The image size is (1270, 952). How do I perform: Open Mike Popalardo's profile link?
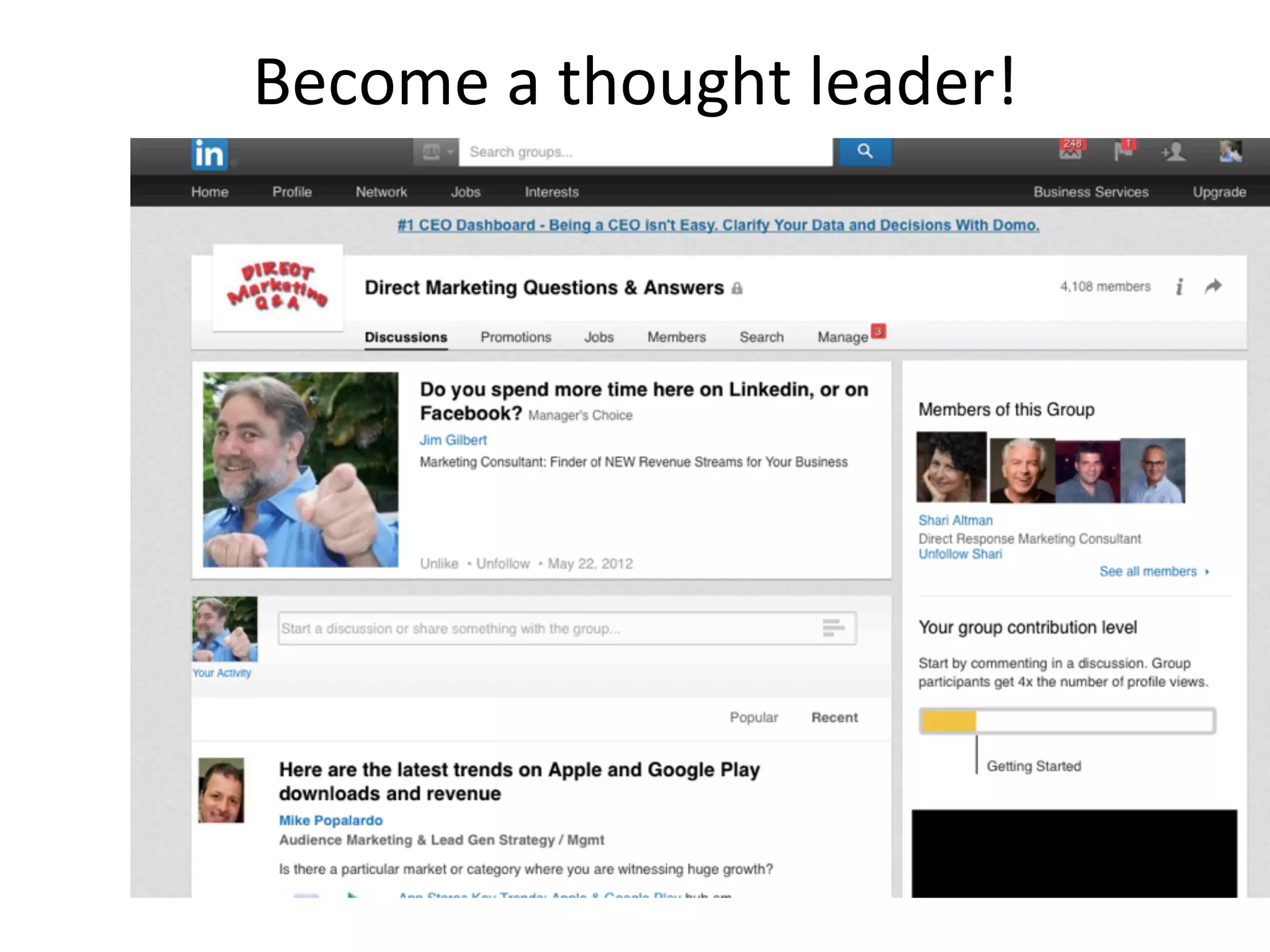[x=331, y=821]
